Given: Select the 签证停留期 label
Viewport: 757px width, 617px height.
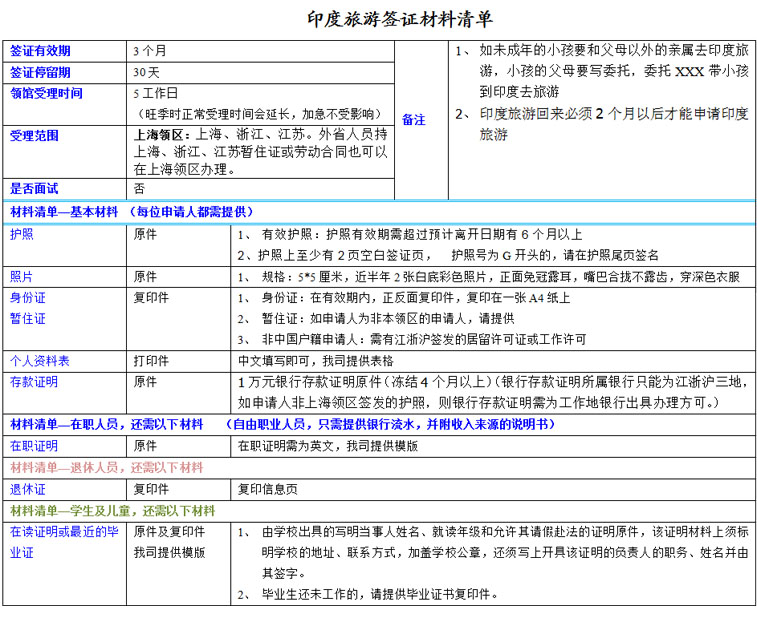Looking at the screenshot, I should pyautogui.click(x=40, y=72).
